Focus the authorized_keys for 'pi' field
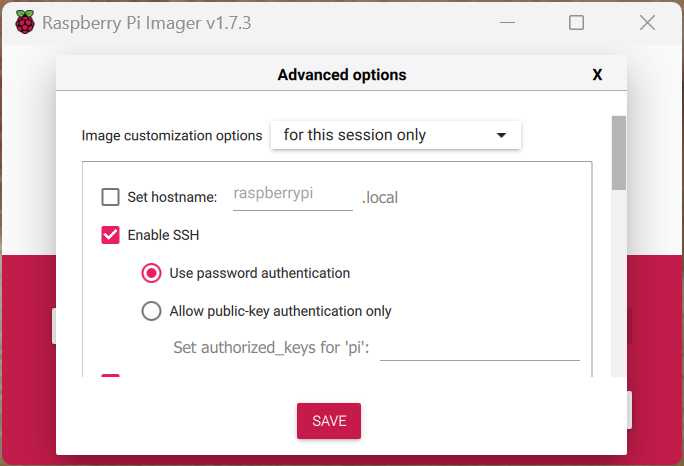This screenshot has width=684, height=466. coord(480,348)
